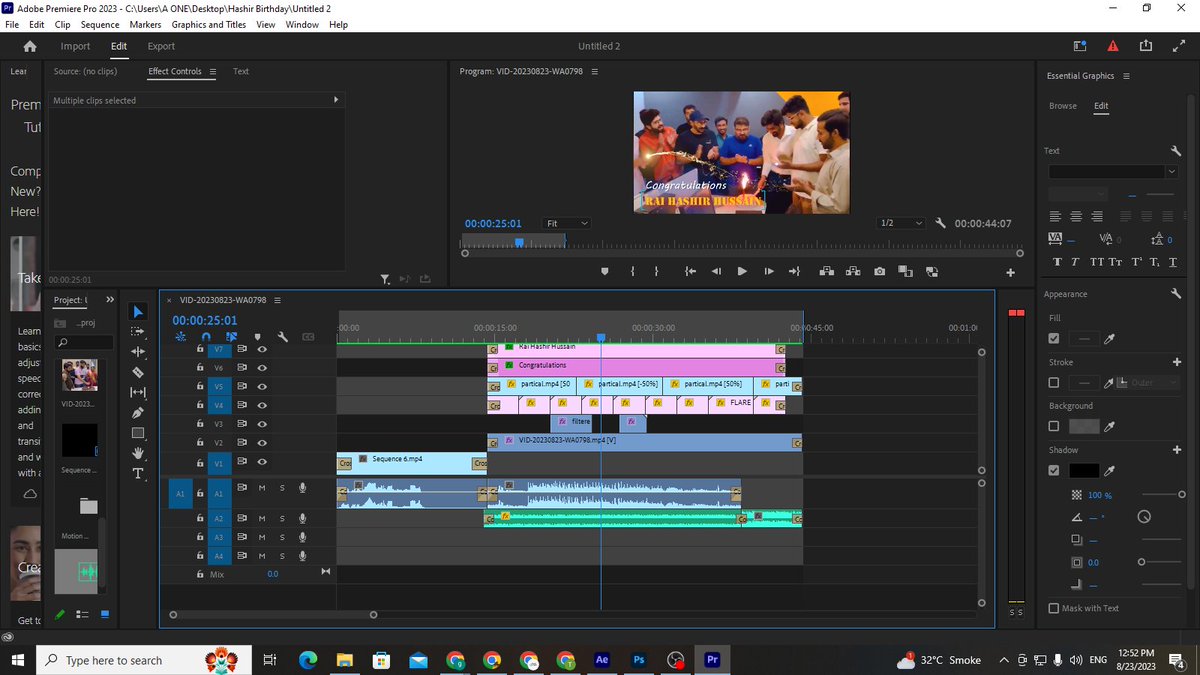The width and height of the screenshot is (1200, 675).
Task: Step back one frame
Action: point(716,271)
